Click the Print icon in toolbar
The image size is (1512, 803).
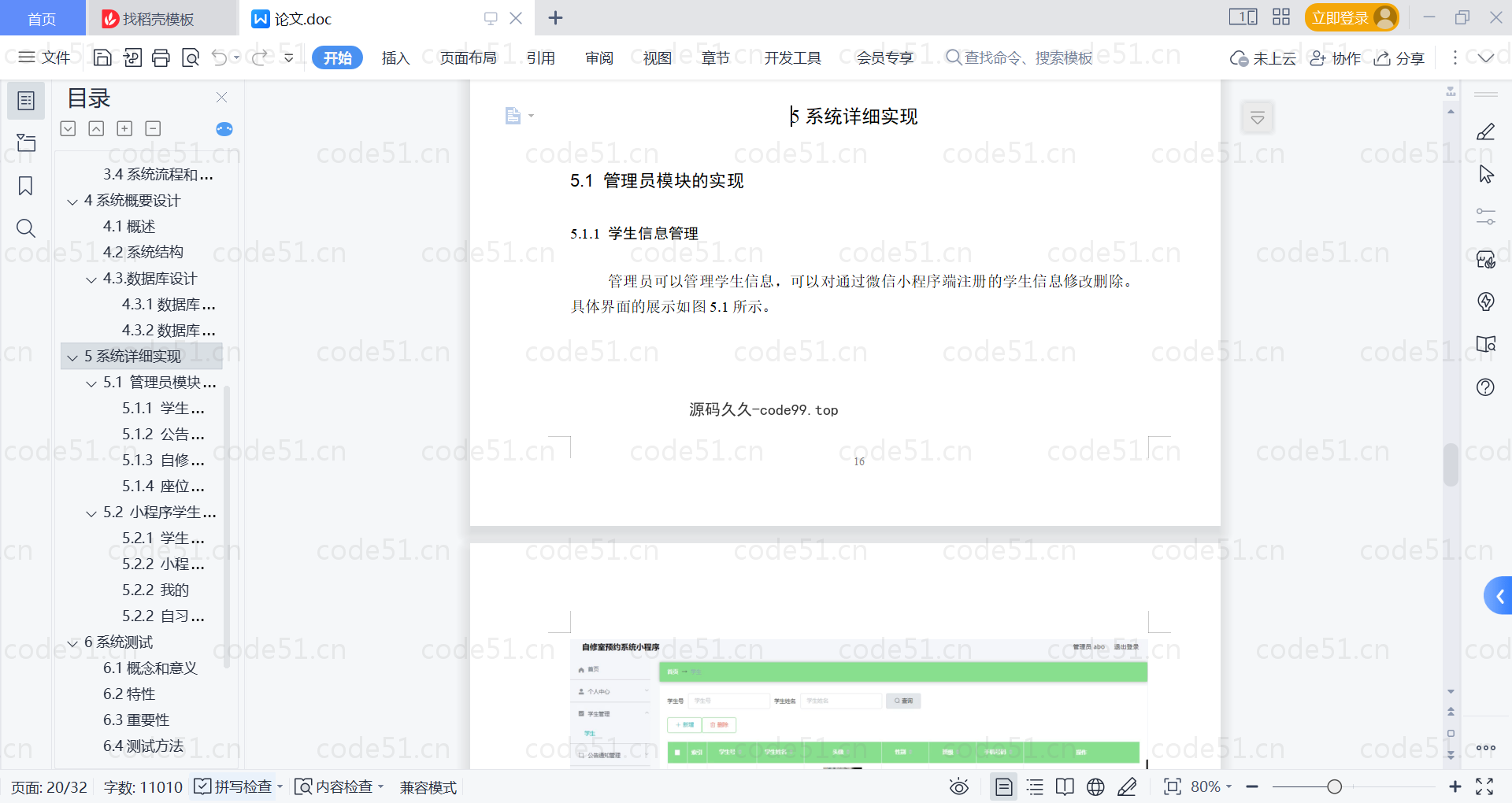tap(161, 57)
